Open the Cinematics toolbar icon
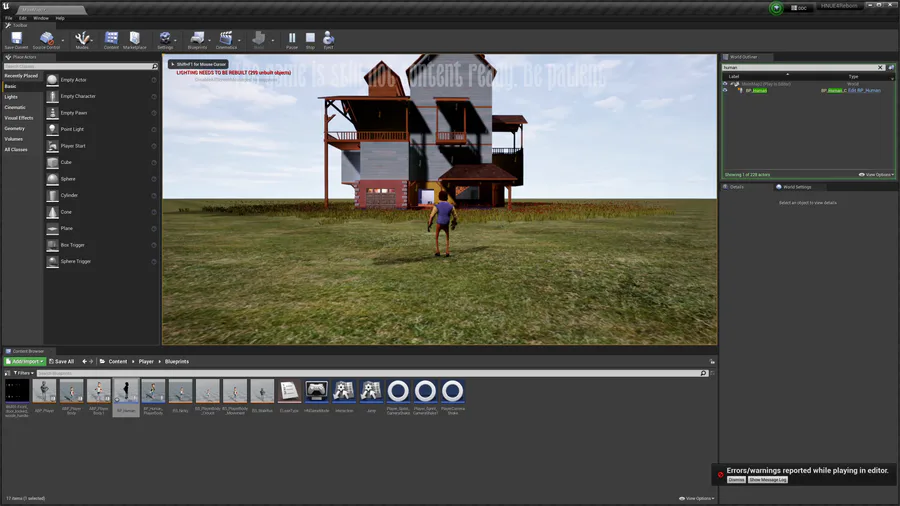Image resolution: width=900 pixels, height=506 pixels. tap(227, 39)
